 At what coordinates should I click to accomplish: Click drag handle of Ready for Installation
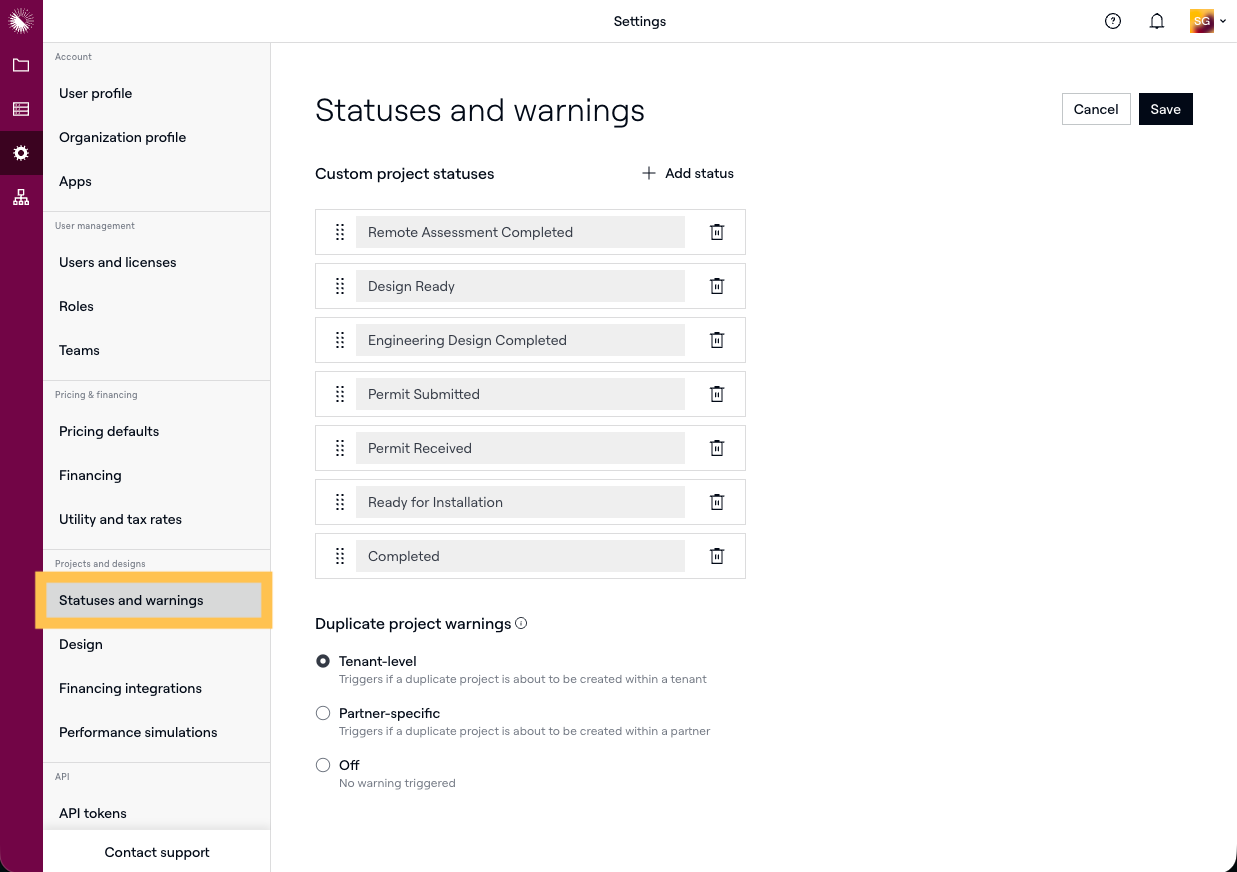click(x=340, y=502)
